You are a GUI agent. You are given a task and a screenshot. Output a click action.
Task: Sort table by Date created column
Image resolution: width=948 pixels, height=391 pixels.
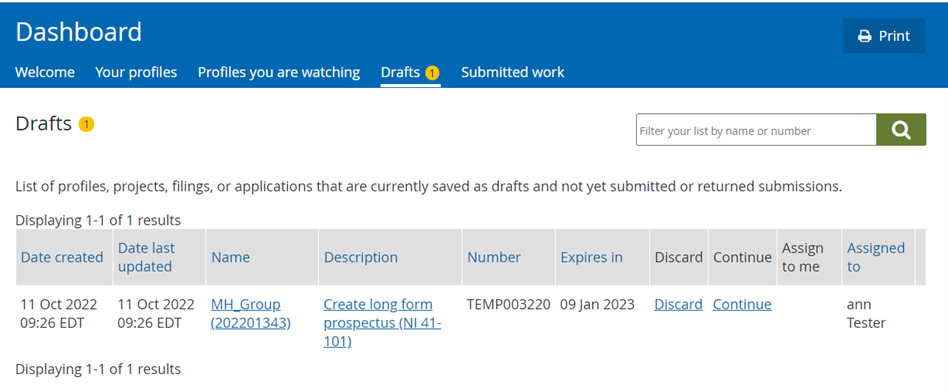[62, 257]
